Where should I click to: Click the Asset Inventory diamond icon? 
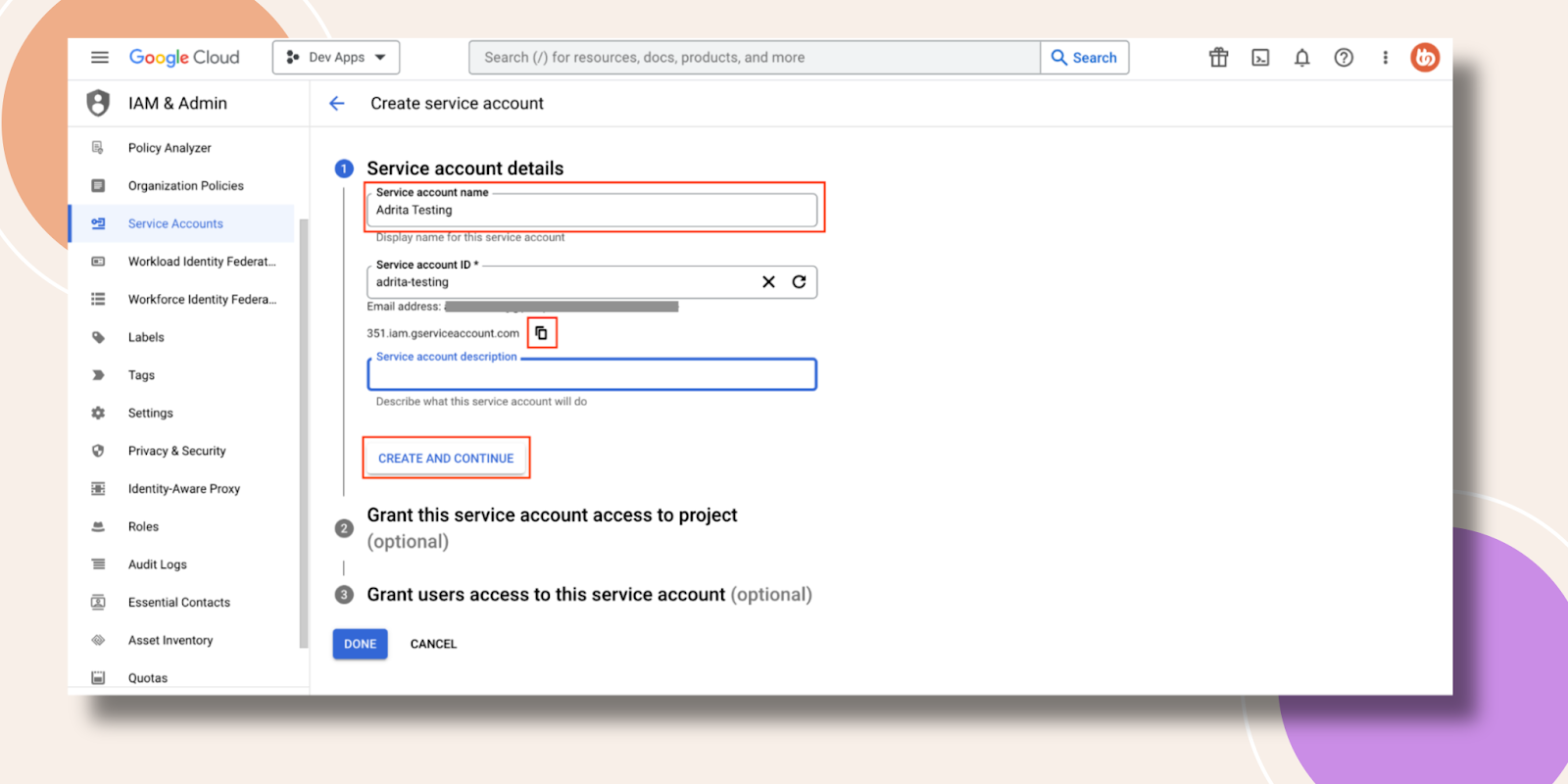[98, 641]
